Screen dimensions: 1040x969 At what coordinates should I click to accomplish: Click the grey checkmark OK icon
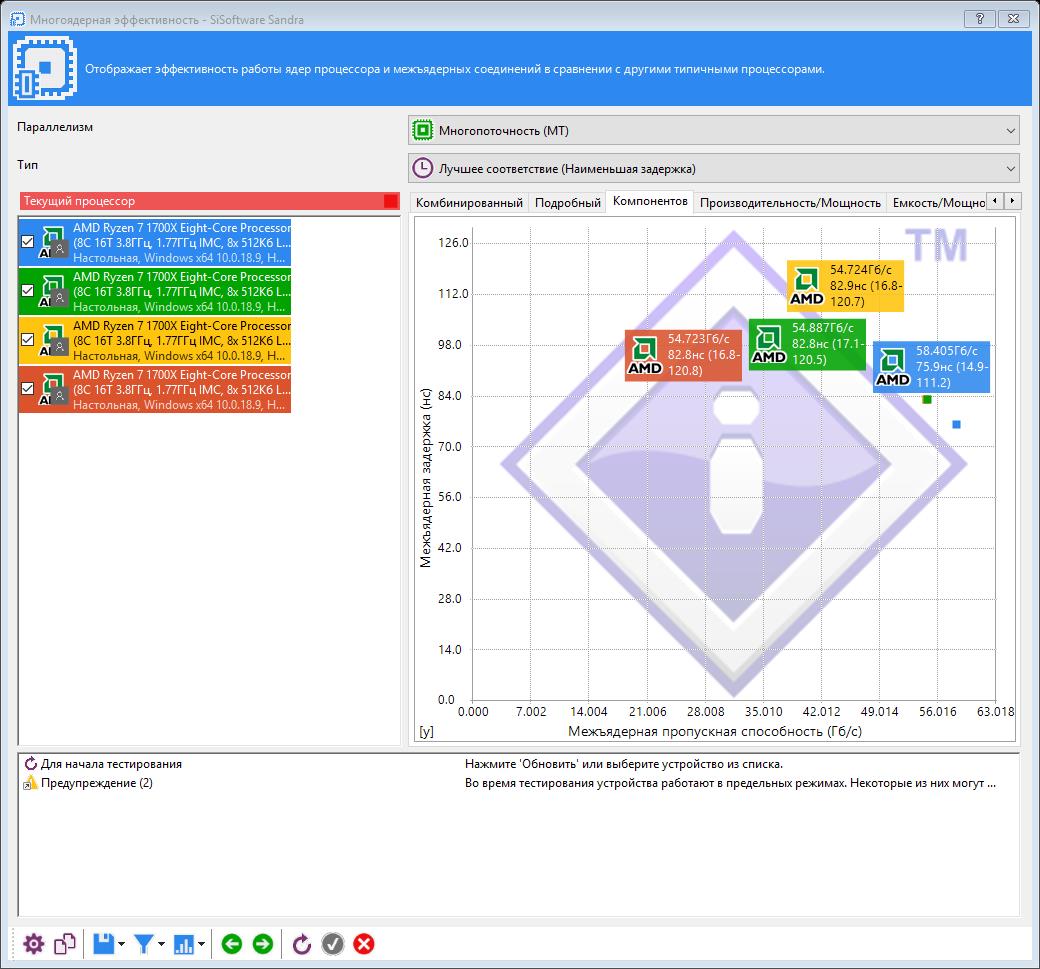point(333,944)
